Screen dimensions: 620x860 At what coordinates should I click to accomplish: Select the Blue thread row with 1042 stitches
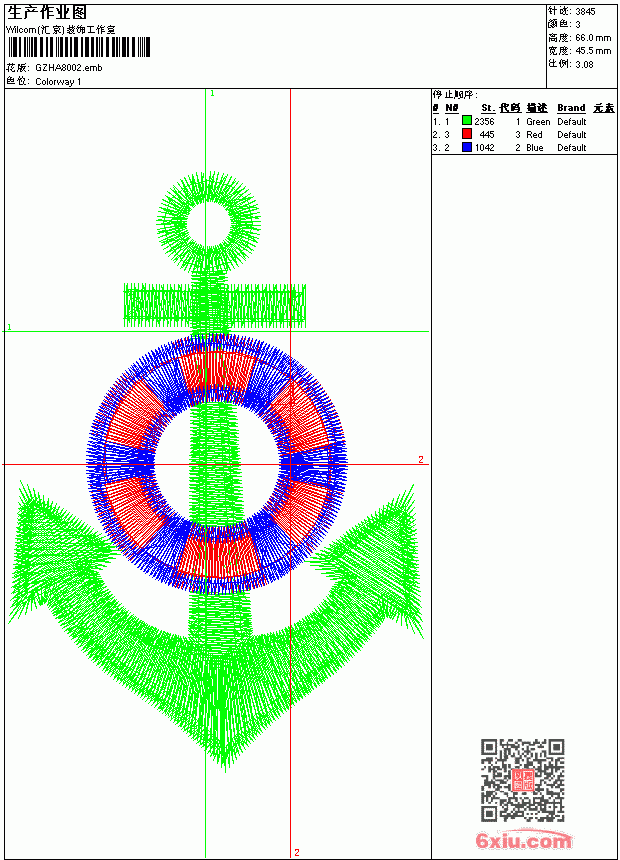tap(524, 148)
